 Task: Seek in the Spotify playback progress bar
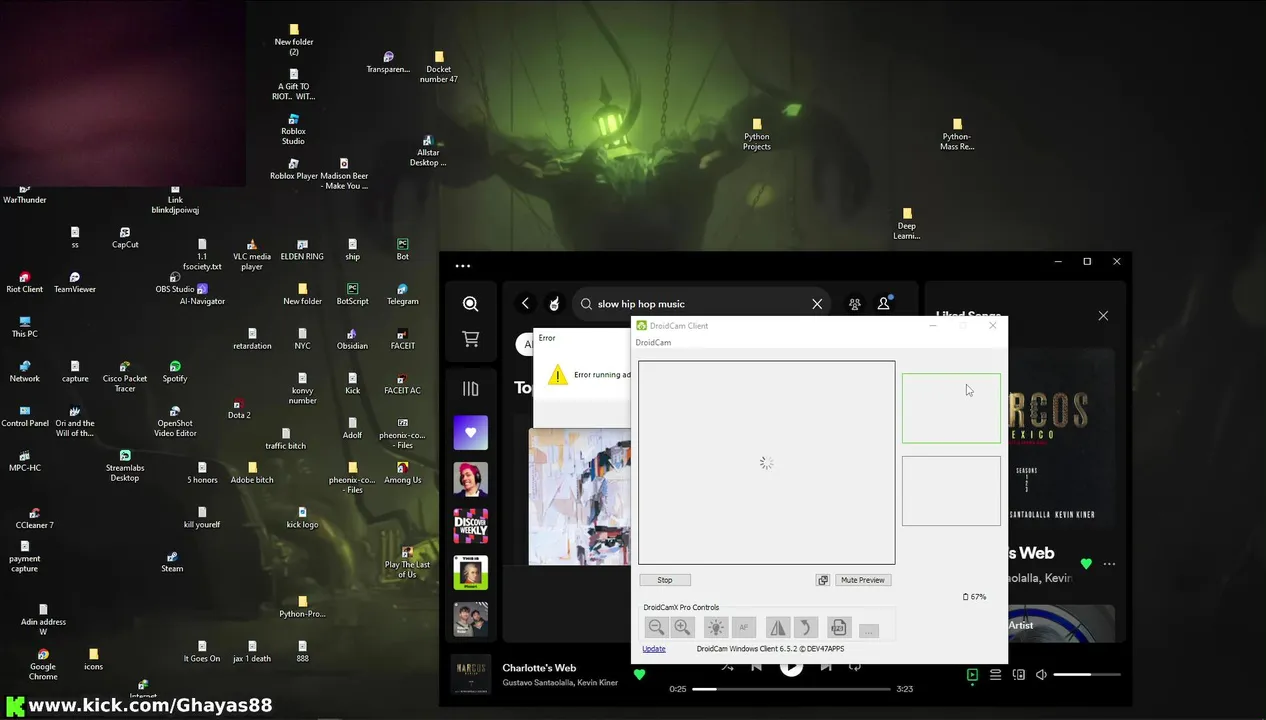[790, 689]
